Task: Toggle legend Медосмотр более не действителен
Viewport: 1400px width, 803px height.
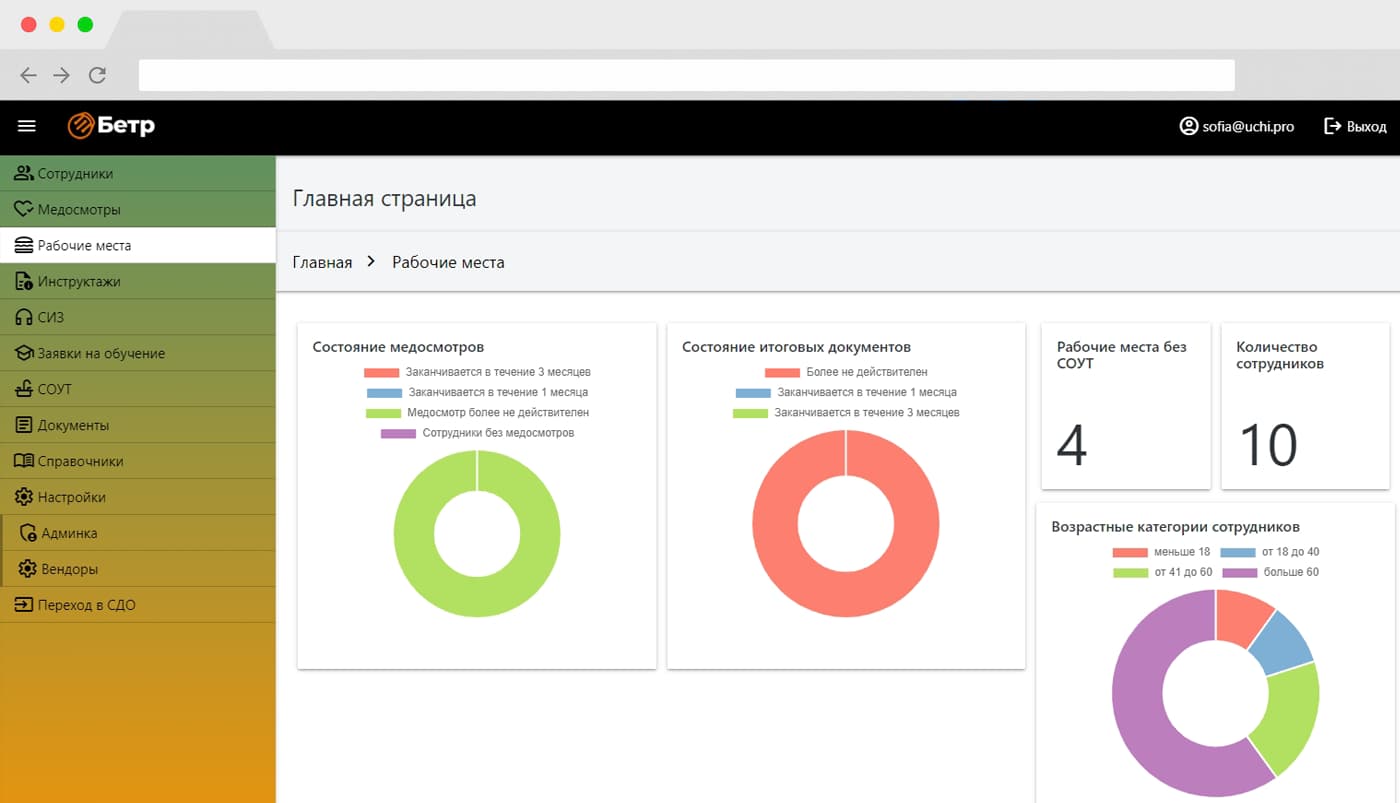Action: click(477, 412)
